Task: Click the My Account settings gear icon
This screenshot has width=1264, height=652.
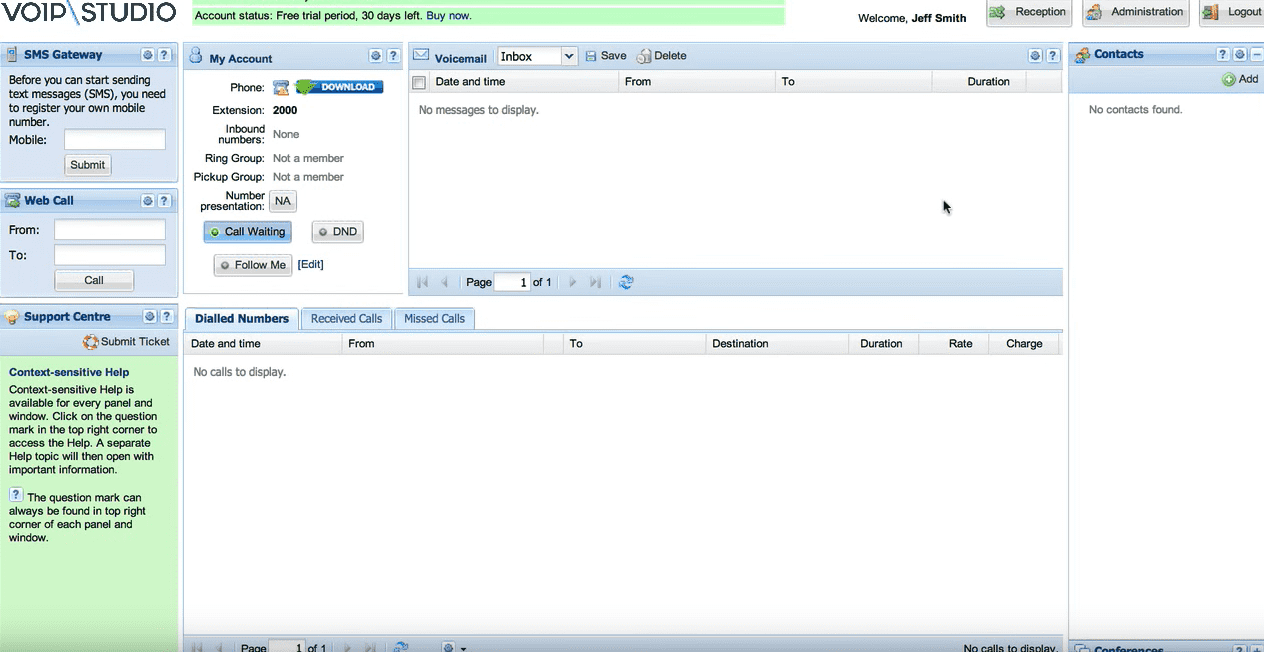Action: (376, 56)
